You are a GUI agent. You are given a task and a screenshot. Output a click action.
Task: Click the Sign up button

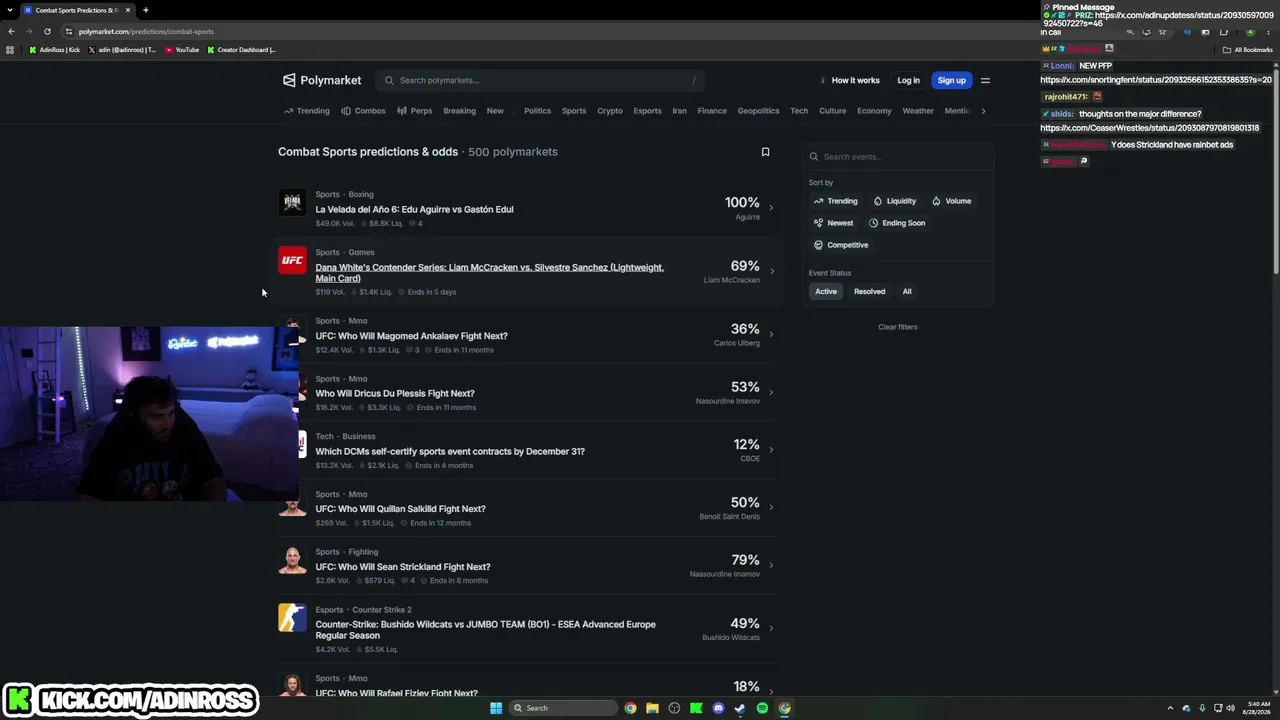951,80
